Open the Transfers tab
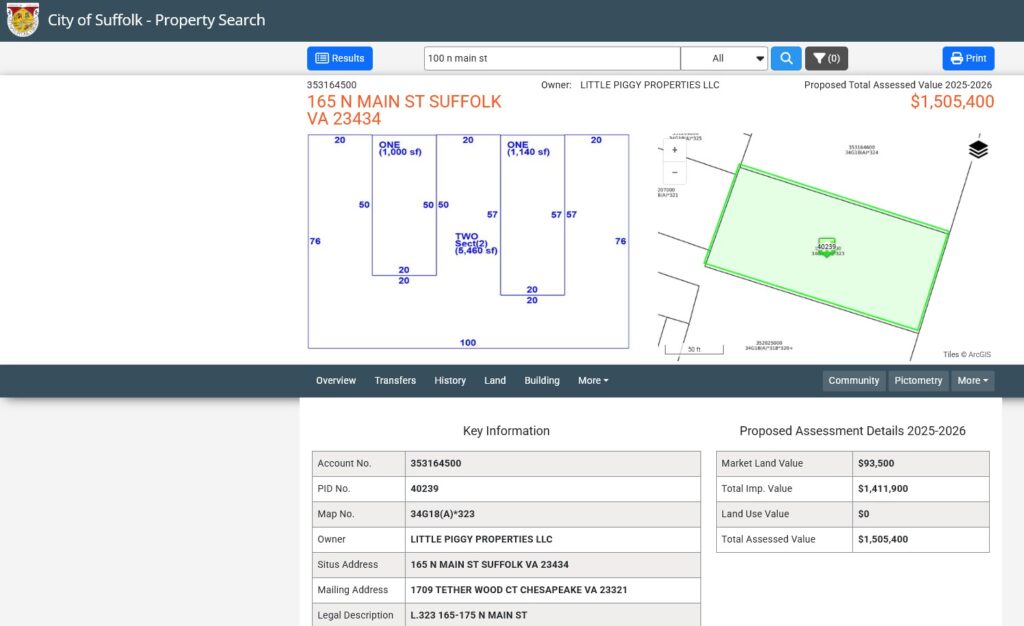This screenshot has height=626, width=1024. pos(395,381)
